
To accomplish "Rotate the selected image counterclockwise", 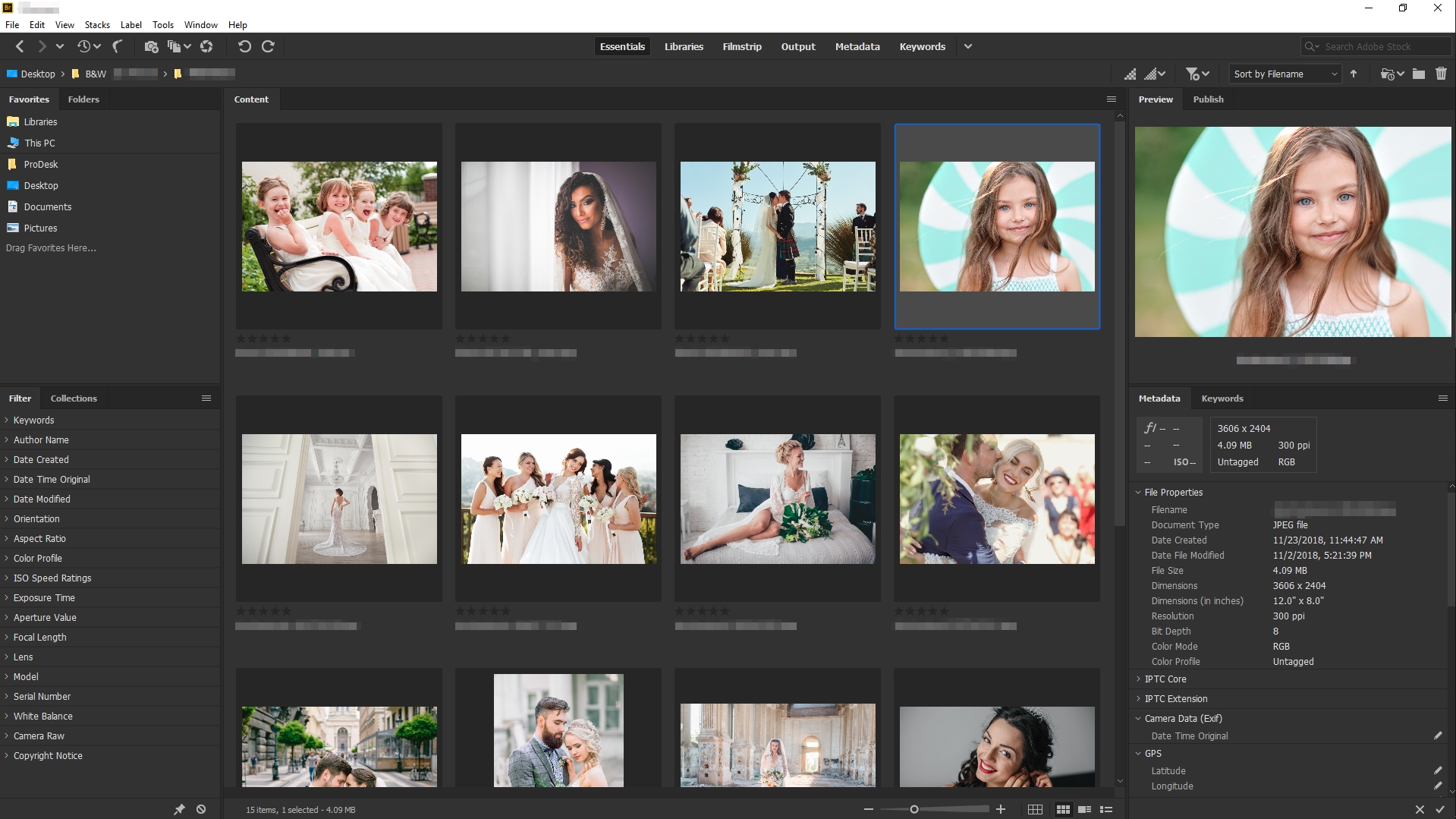I will pyautogui.click(x=244, y=46).
